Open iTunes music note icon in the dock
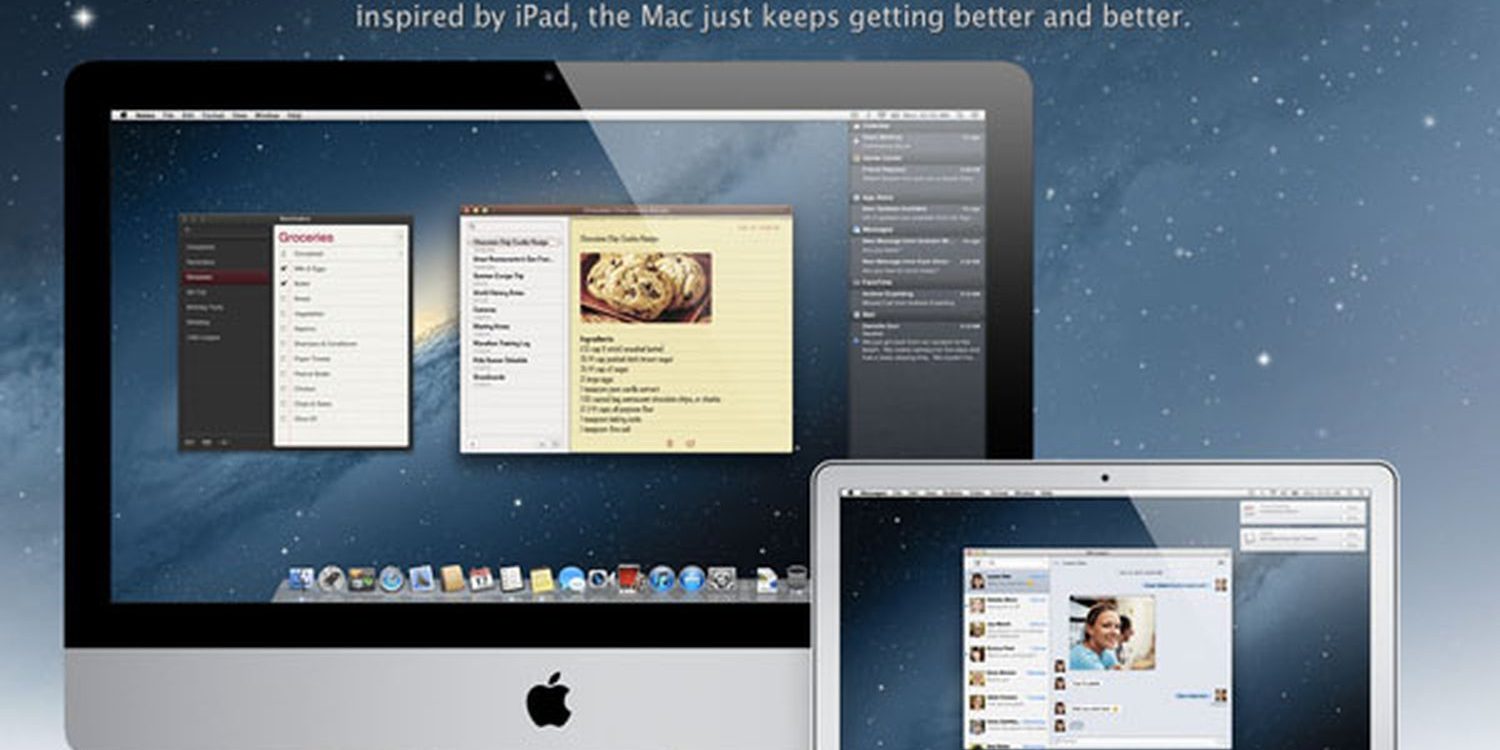1500x750 pixels. click(x=661, y=578)
